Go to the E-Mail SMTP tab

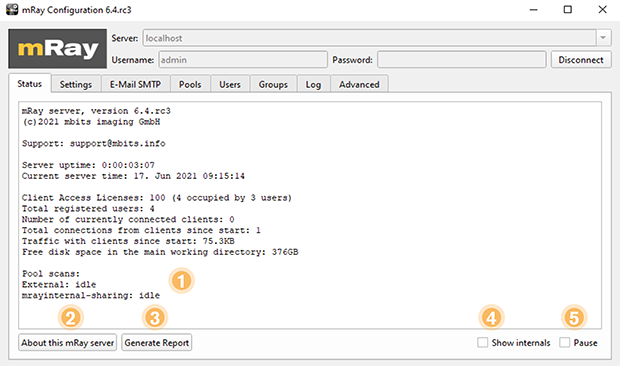click(135, 84)
